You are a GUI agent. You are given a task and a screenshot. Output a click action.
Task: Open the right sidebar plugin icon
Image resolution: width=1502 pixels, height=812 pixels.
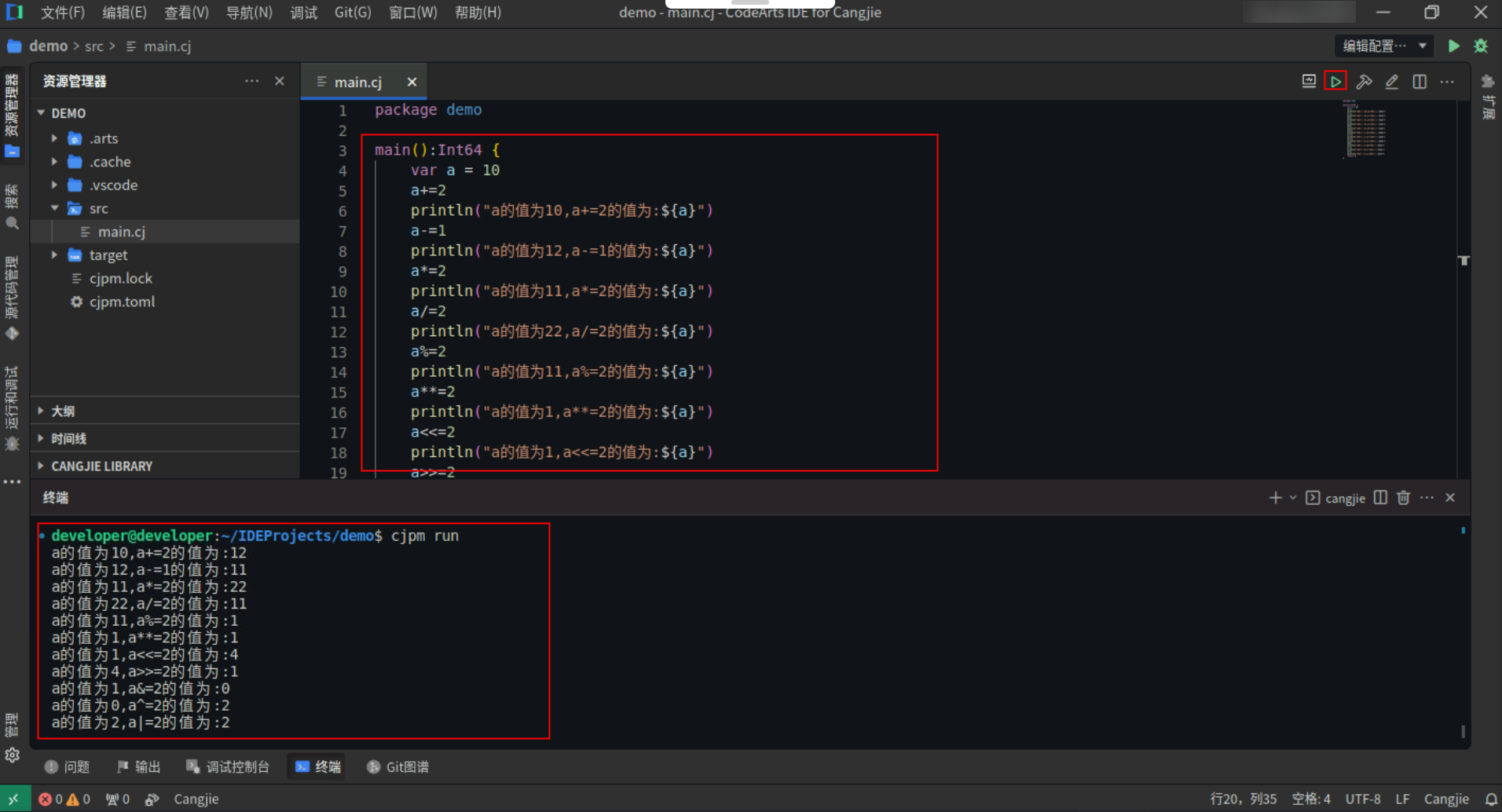(x=1488, y=82)
